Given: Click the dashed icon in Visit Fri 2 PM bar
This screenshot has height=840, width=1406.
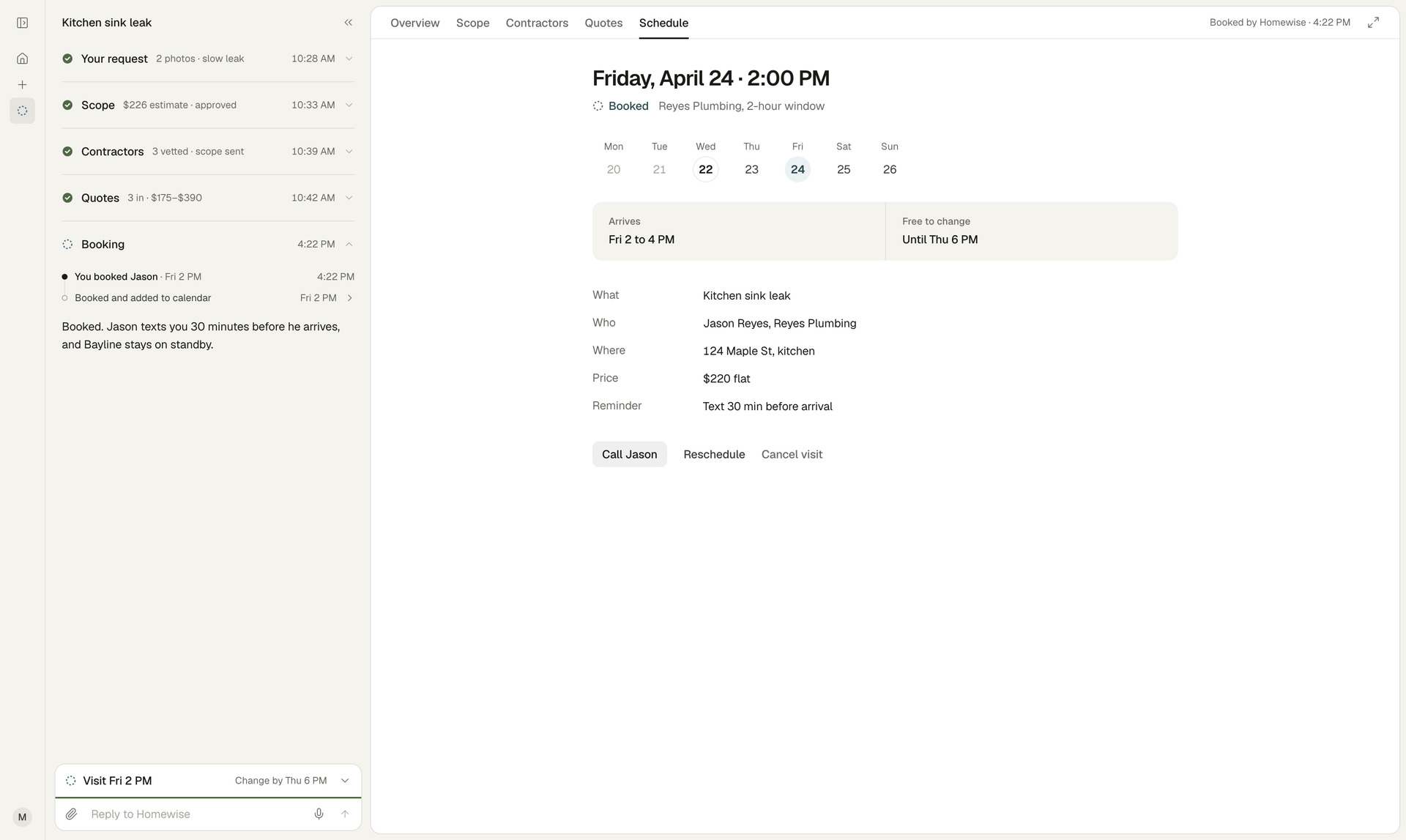Looking at the screenshot, I should [71, 781].
